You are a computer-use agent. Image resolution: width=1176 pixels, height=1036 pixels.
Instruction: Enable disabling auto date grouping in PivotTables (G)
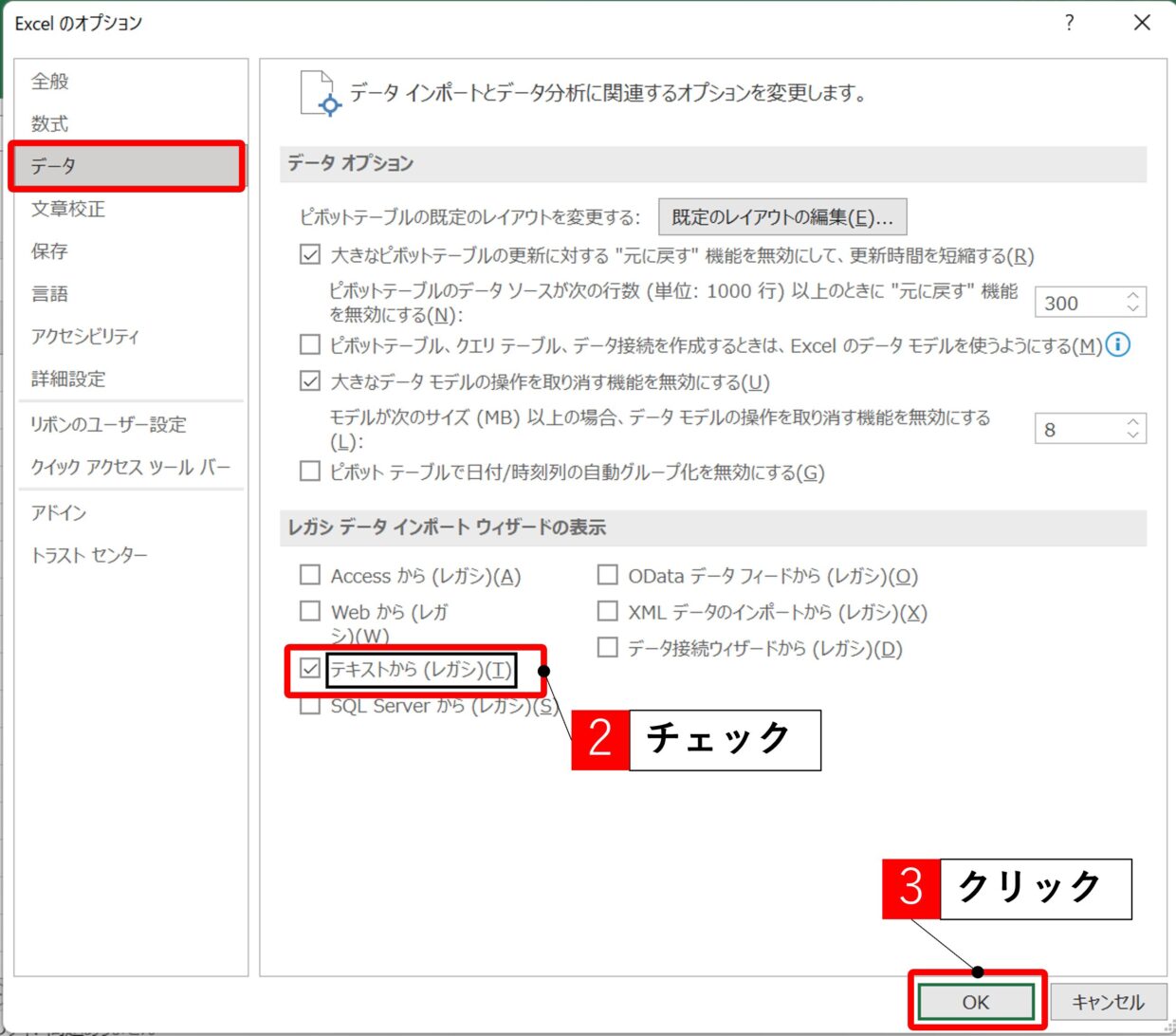click(310, 471)
